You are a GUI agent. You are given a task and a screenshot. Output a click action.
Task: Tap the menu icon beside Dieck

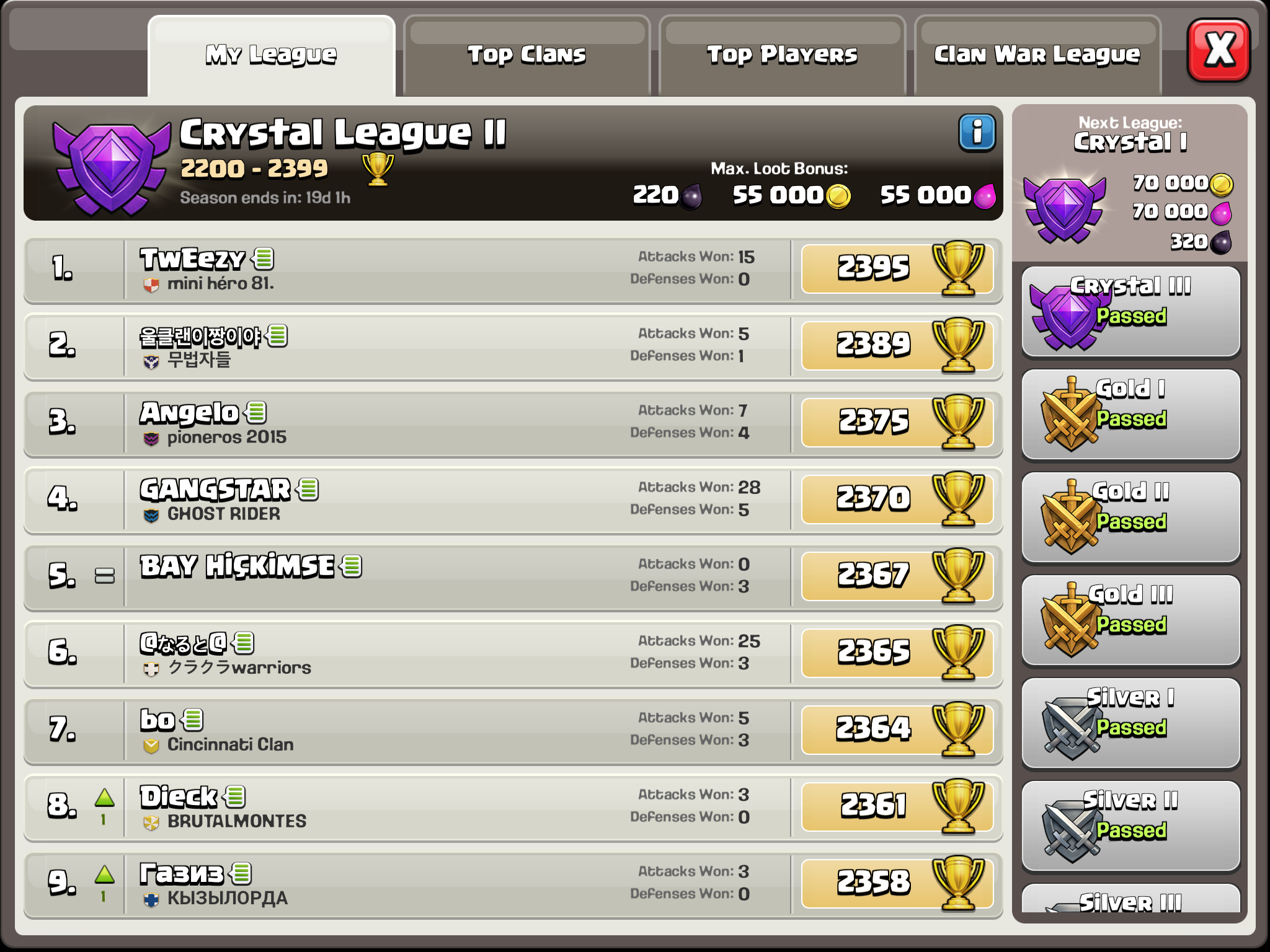[x=235, y=796]
